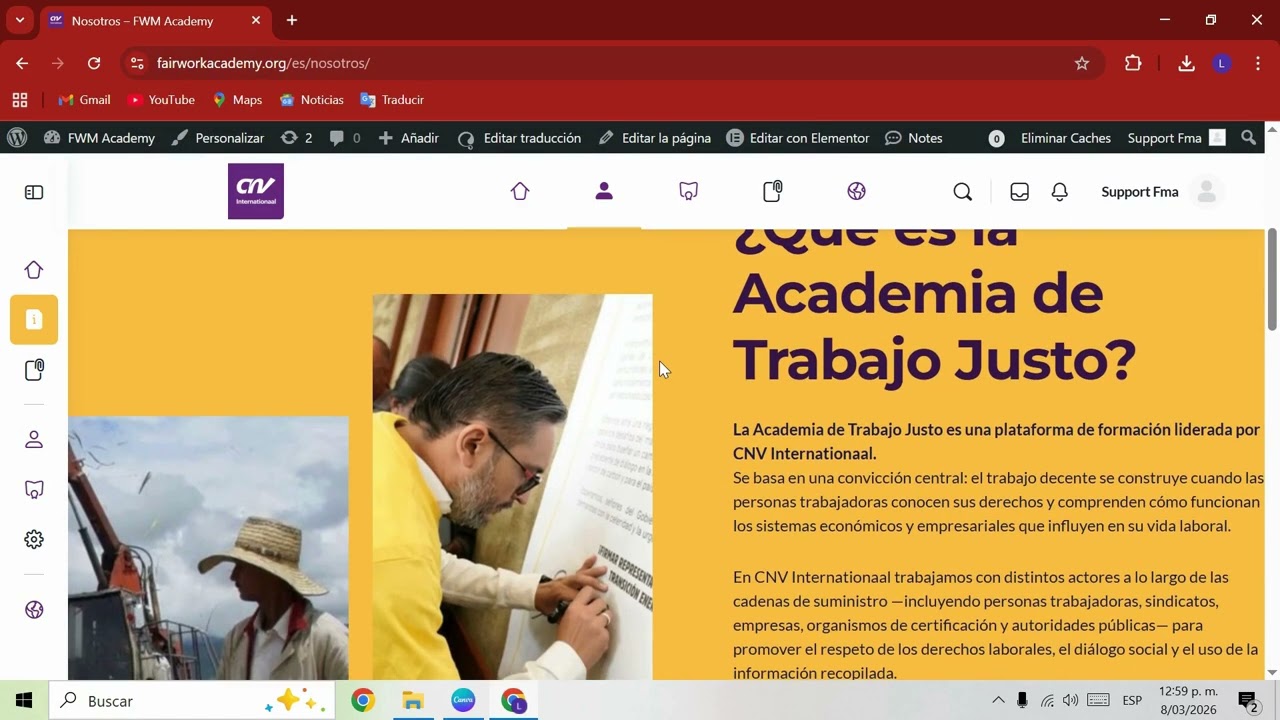Click Añadir in the admin bar
1280x720 pixels.
coord(409,138)
